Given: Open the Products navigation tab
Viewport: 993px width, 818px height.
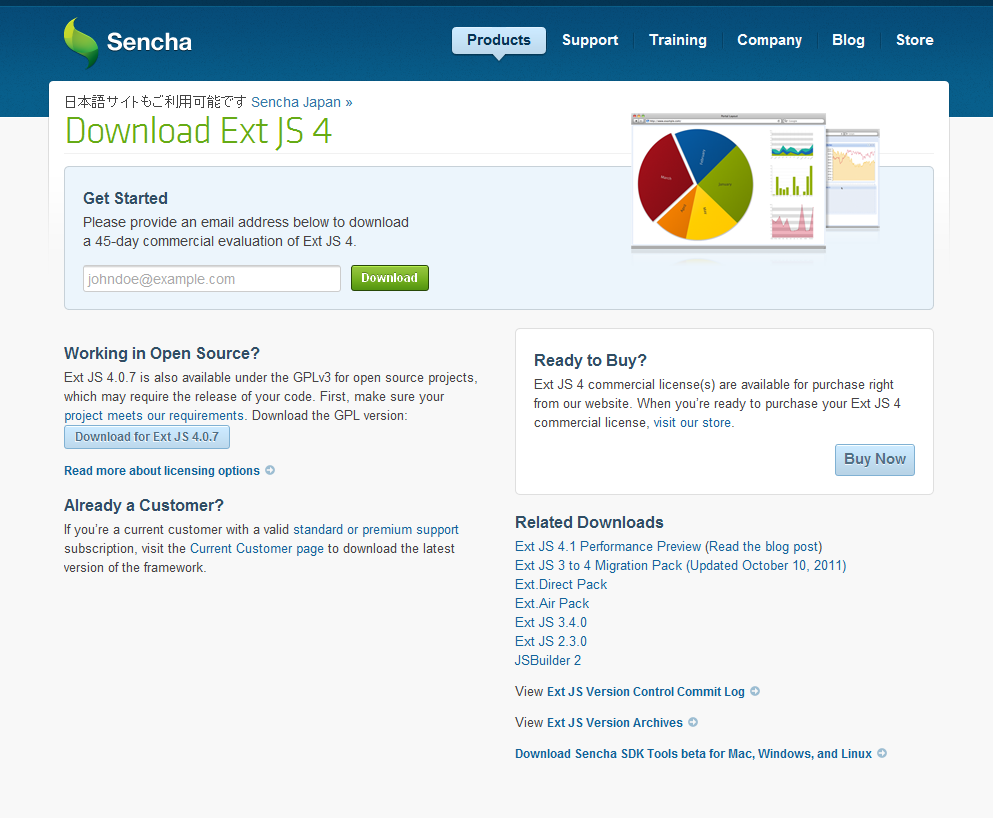Looking at the screenshot, I should click(498, 40).
